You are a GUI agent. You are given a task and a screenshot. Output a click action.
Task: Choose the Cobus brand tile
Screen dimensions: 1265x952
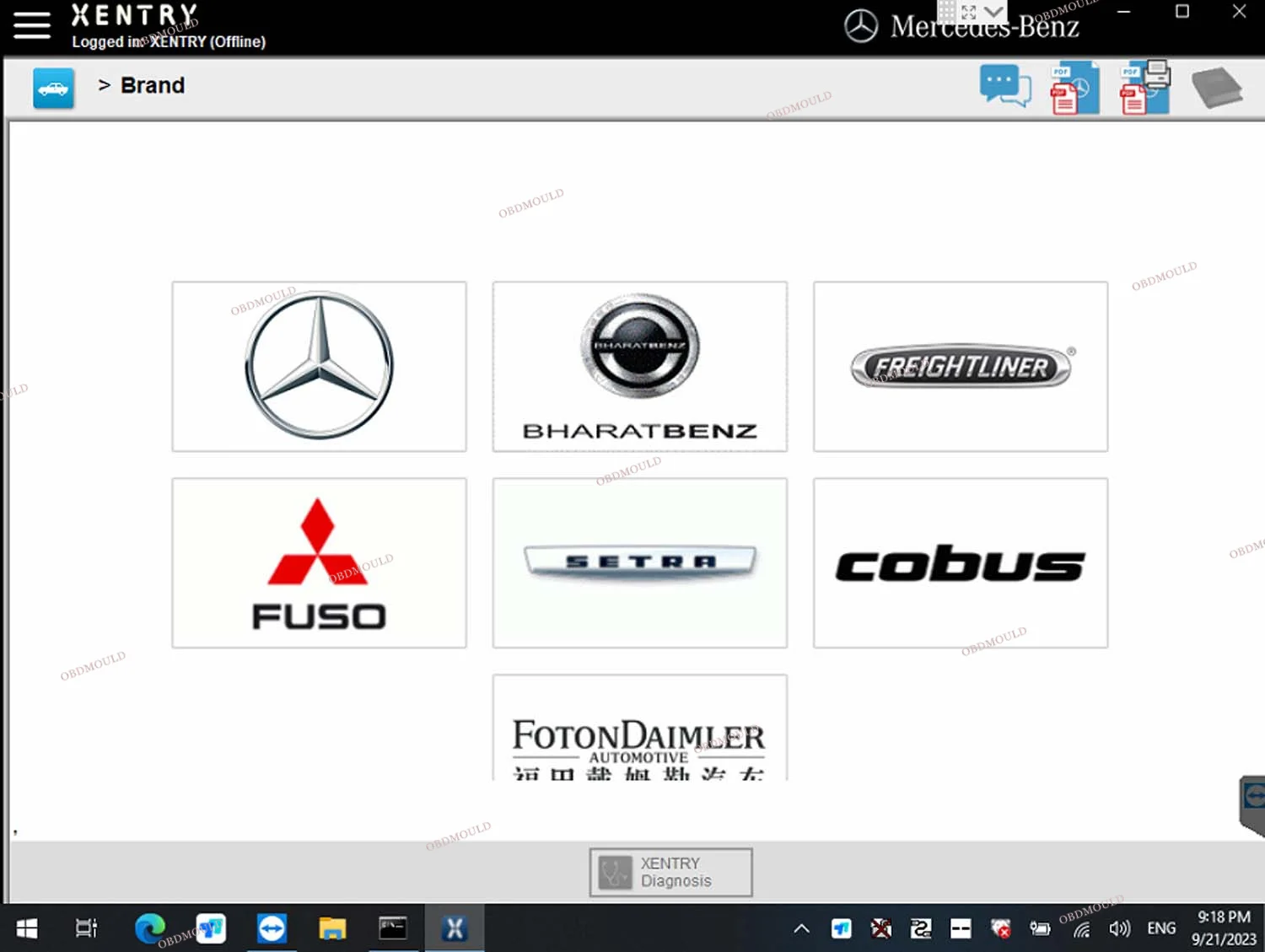tap(960, 562)
